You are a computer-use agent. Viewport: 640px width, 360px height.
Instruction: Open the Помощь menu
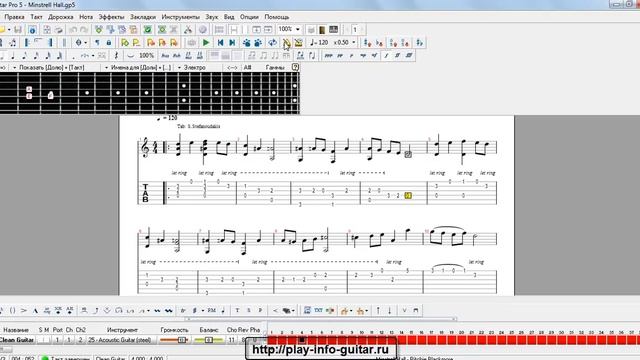[277, 17]
